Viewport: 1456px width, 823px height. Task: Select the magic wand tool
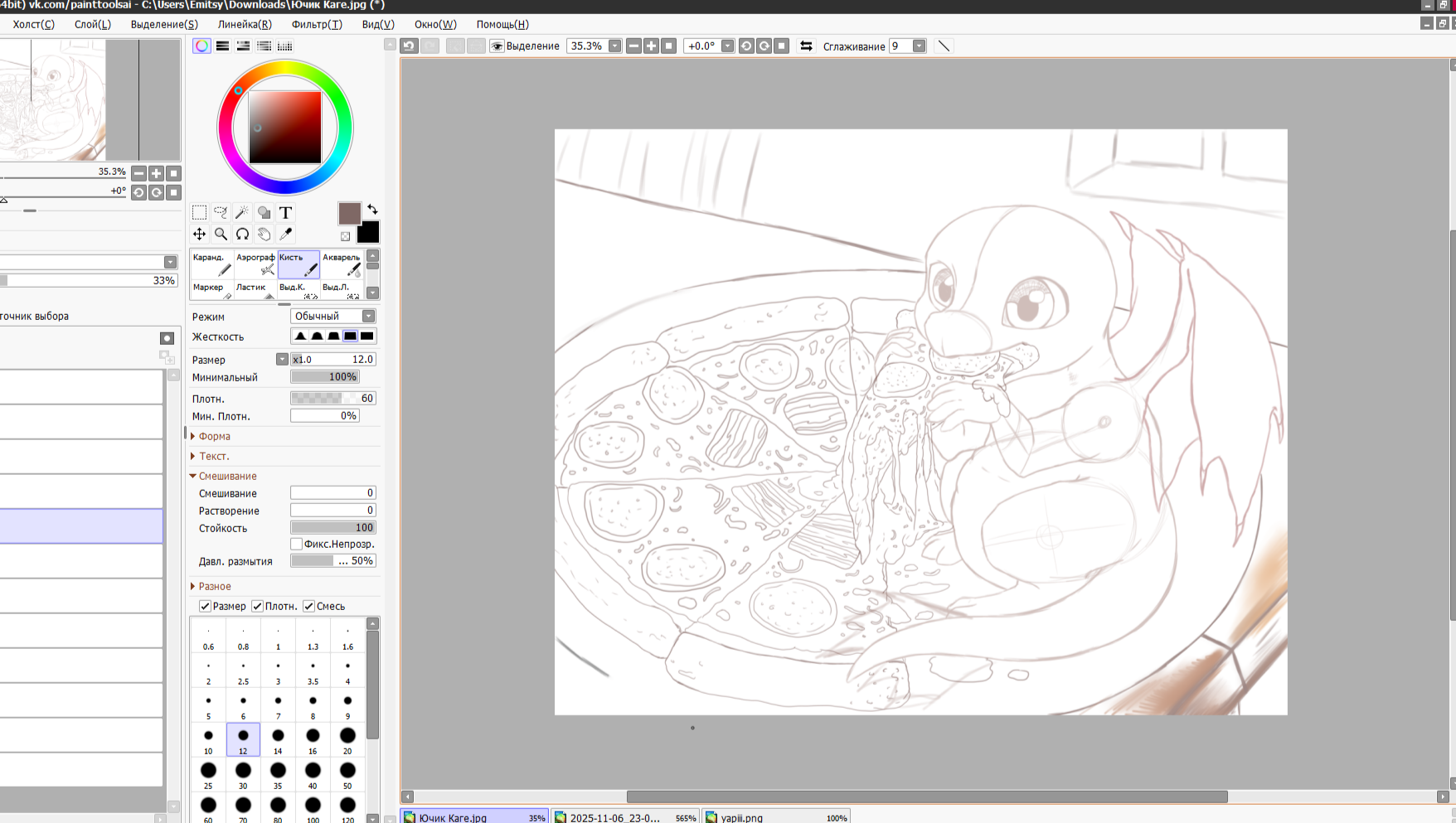[x=242, y=213]
